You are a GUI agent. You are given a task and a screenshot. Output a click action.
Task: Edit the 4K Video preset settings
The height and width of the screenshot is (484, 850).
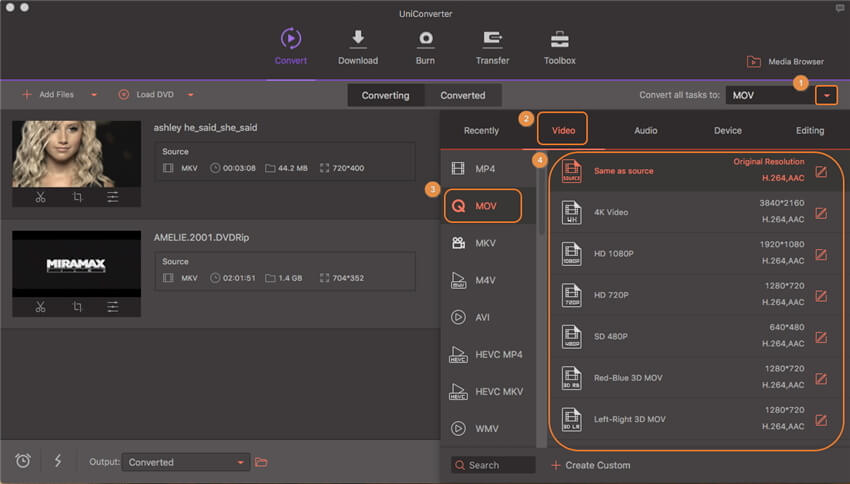coord(821,213)
